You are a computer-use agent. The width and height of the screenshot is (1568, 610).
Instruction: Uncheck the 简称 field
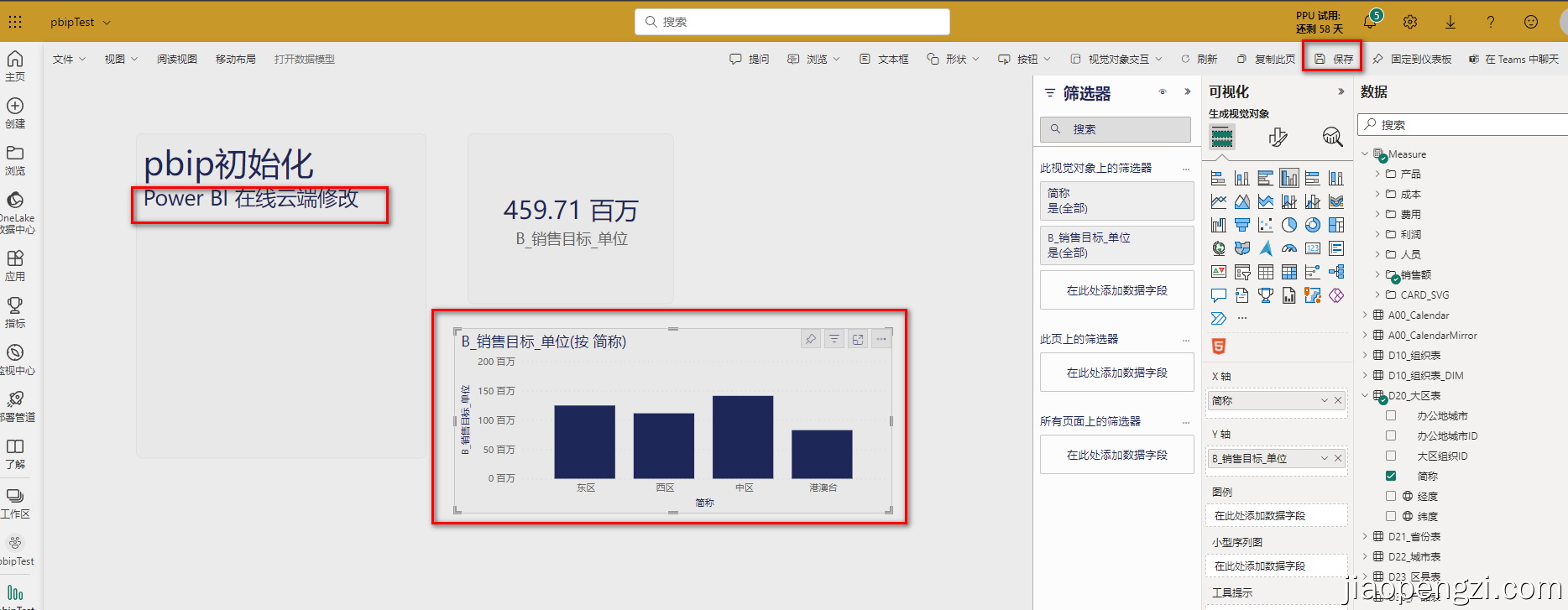click(x=1391, y=476)
